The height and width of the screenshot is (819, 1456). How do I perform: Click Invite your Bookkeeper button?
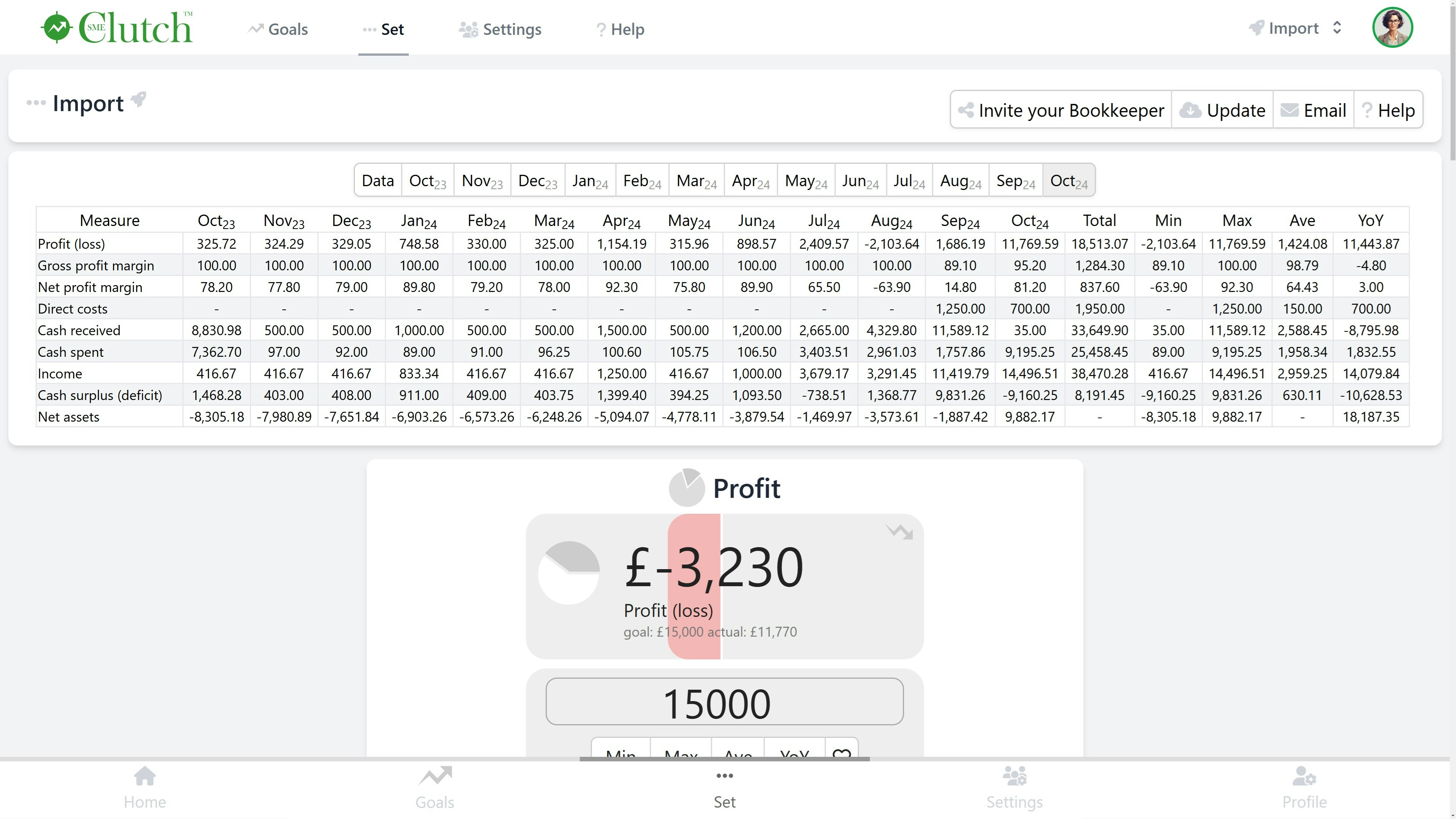click(x=1061, y=110)
